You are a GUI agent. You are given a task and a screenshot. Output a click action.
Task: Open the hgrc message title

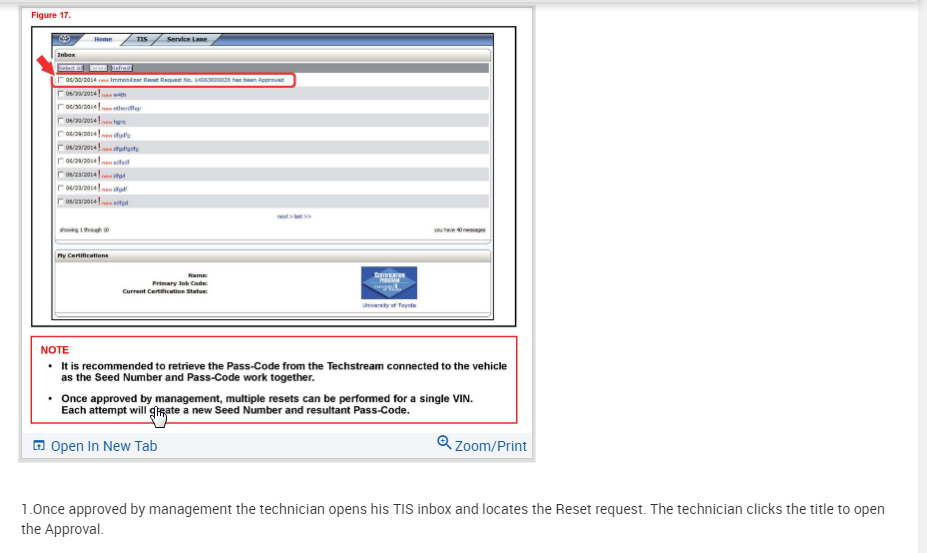[119, 122]
